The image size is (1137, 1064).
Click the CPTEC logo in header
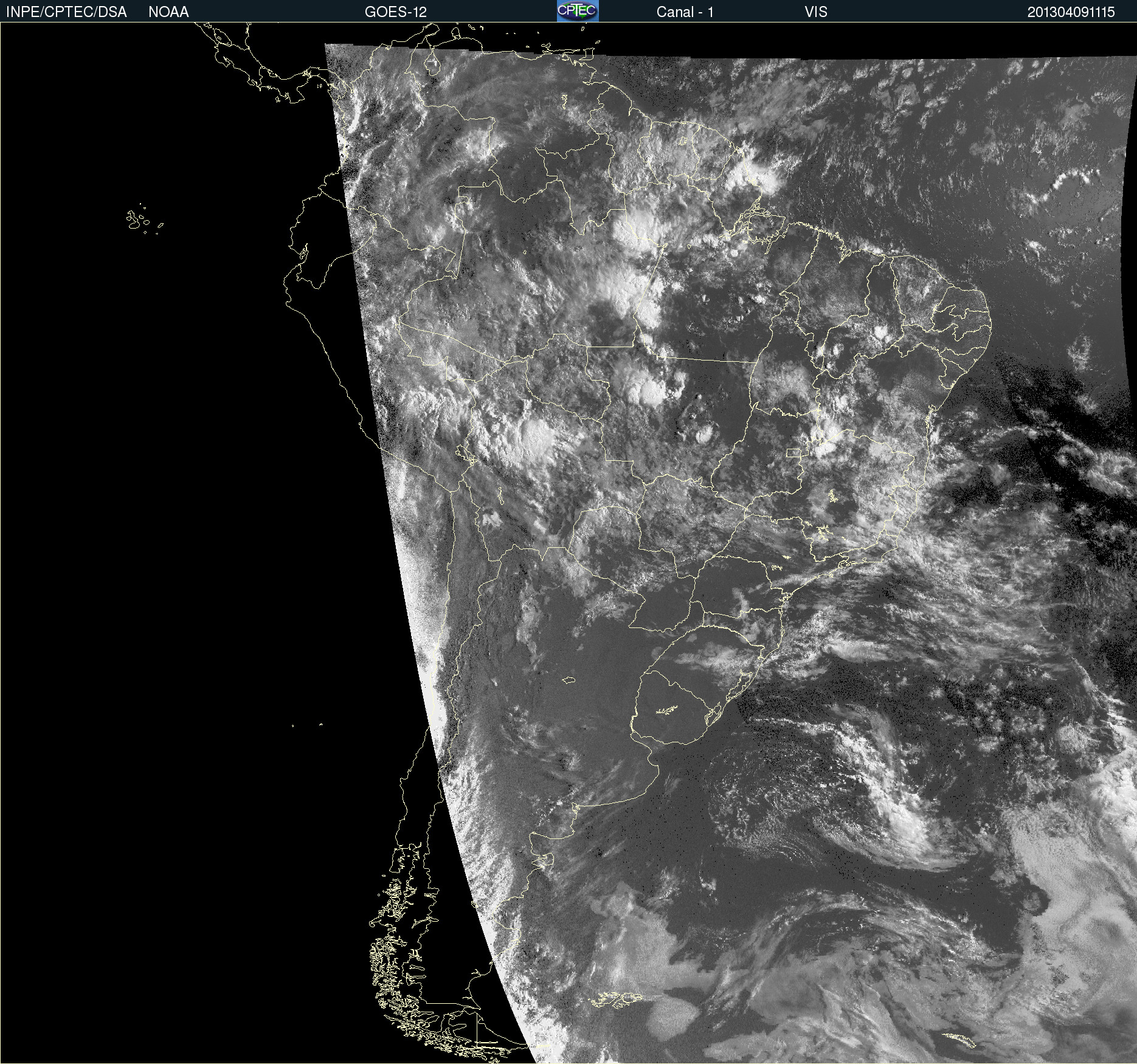pos(578,11)
